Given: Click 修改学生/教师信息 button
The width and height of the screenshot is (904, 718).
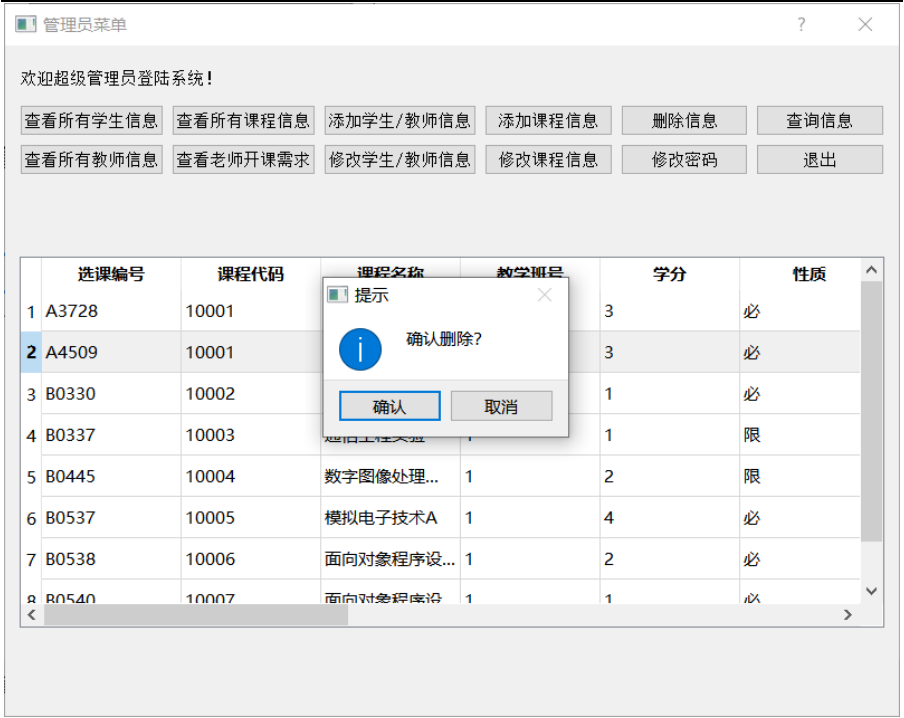Looking at the screenshot, I should (x=400, y=159).
